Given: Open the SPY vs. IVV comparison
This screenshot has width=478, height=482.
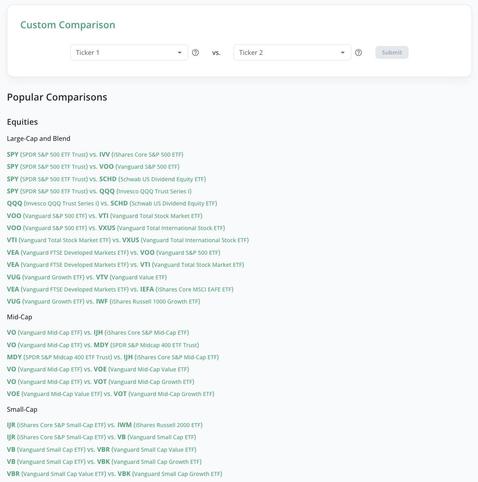Looking at the screenshot, I should pyautogui.click(x=95, y=155).
